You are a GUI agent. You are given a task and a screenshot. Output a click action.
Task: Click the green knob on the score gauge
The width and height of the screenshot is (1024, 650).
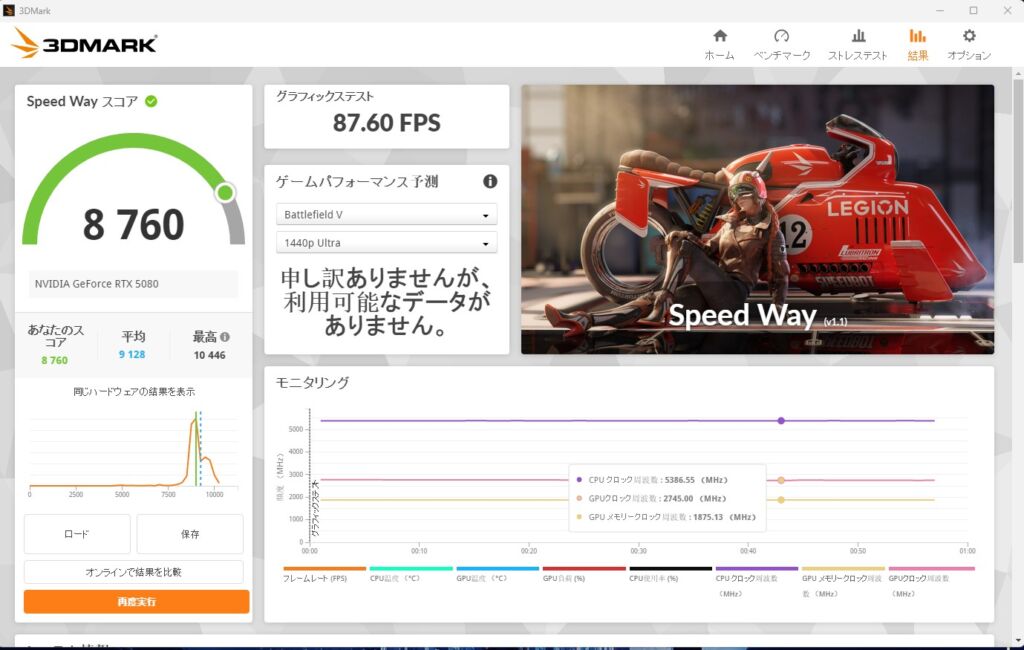tap(225, 193)
